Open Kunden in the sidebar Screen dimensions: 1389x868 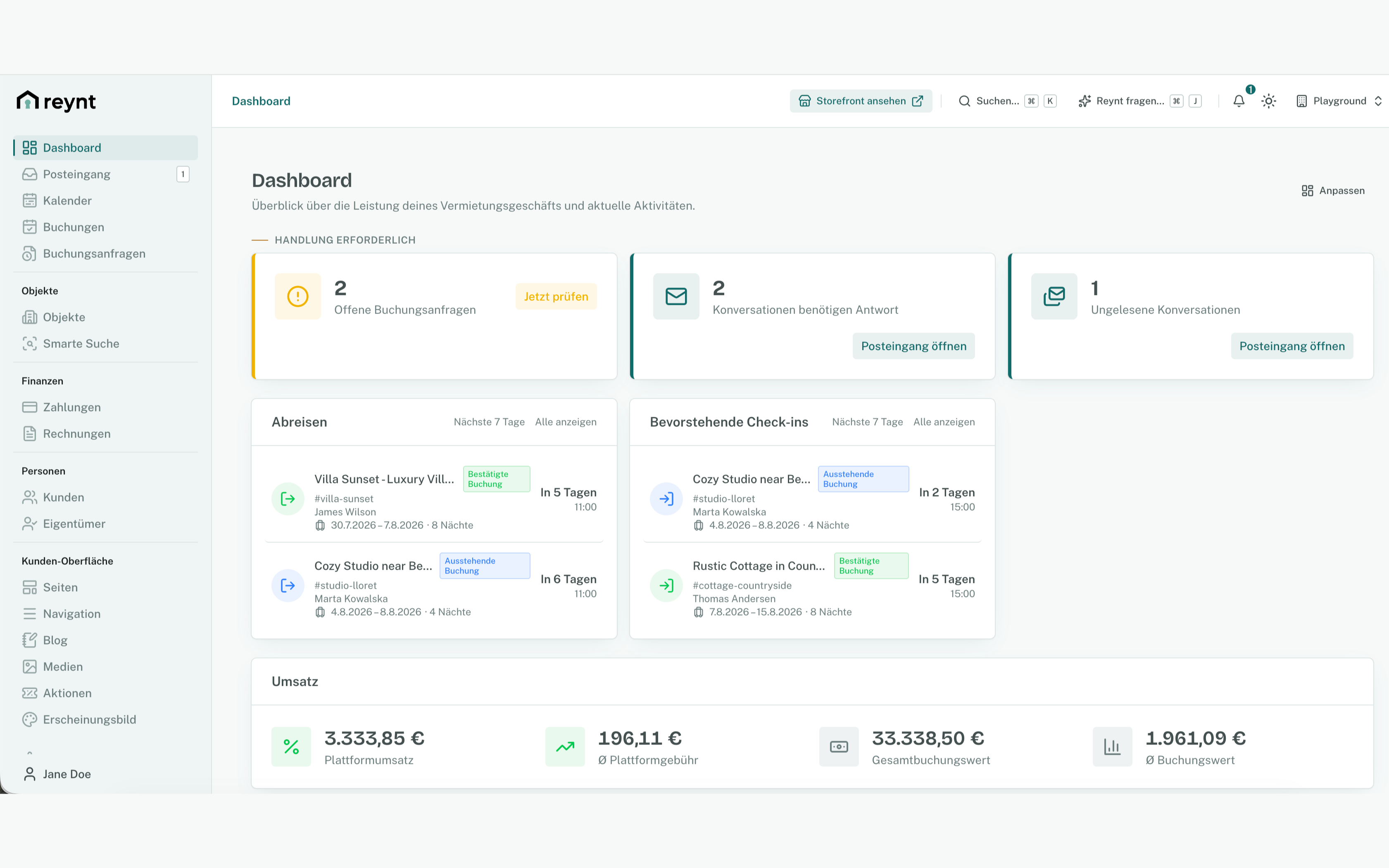click(x=106, y=497)
